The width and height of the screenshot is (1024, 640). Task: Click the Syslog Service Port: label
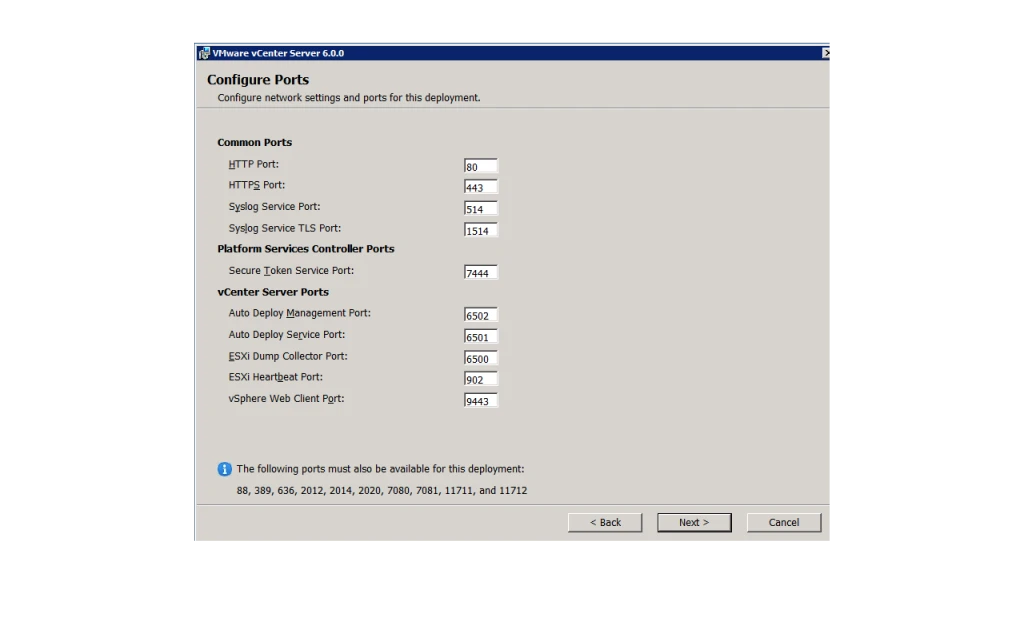[x=274, y=206]
